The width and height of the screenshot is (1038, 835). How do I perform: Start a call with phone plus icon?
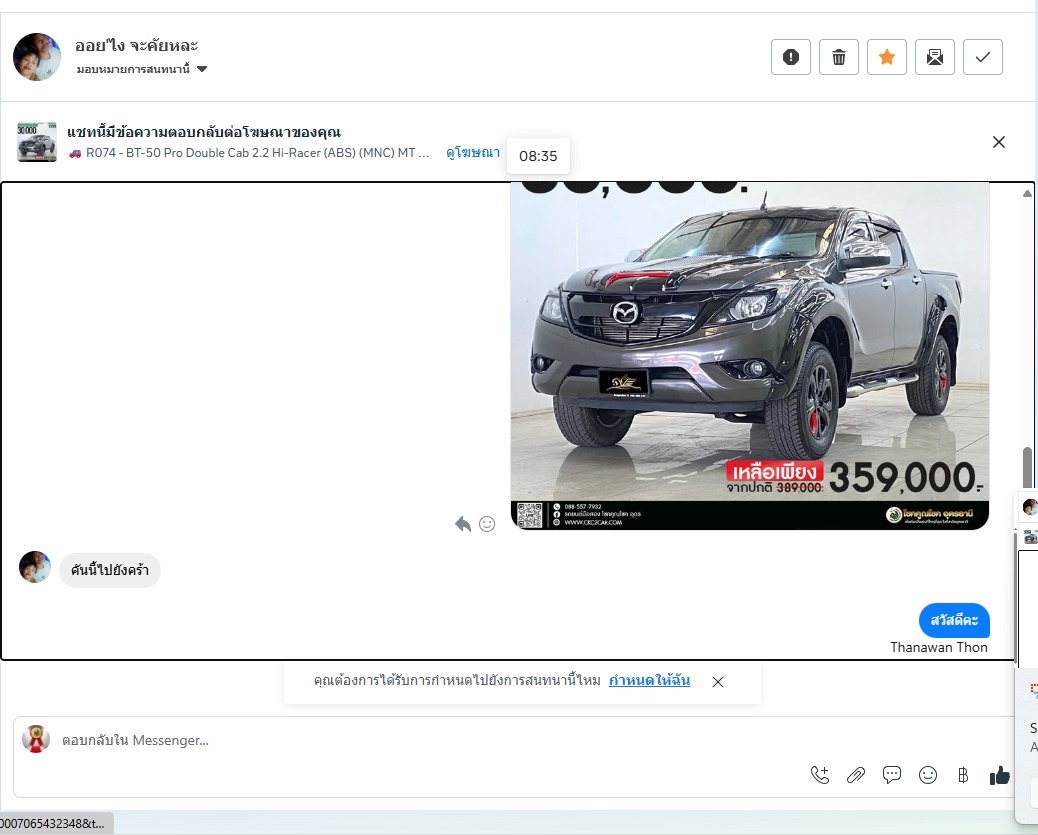(x=820, y=775)
